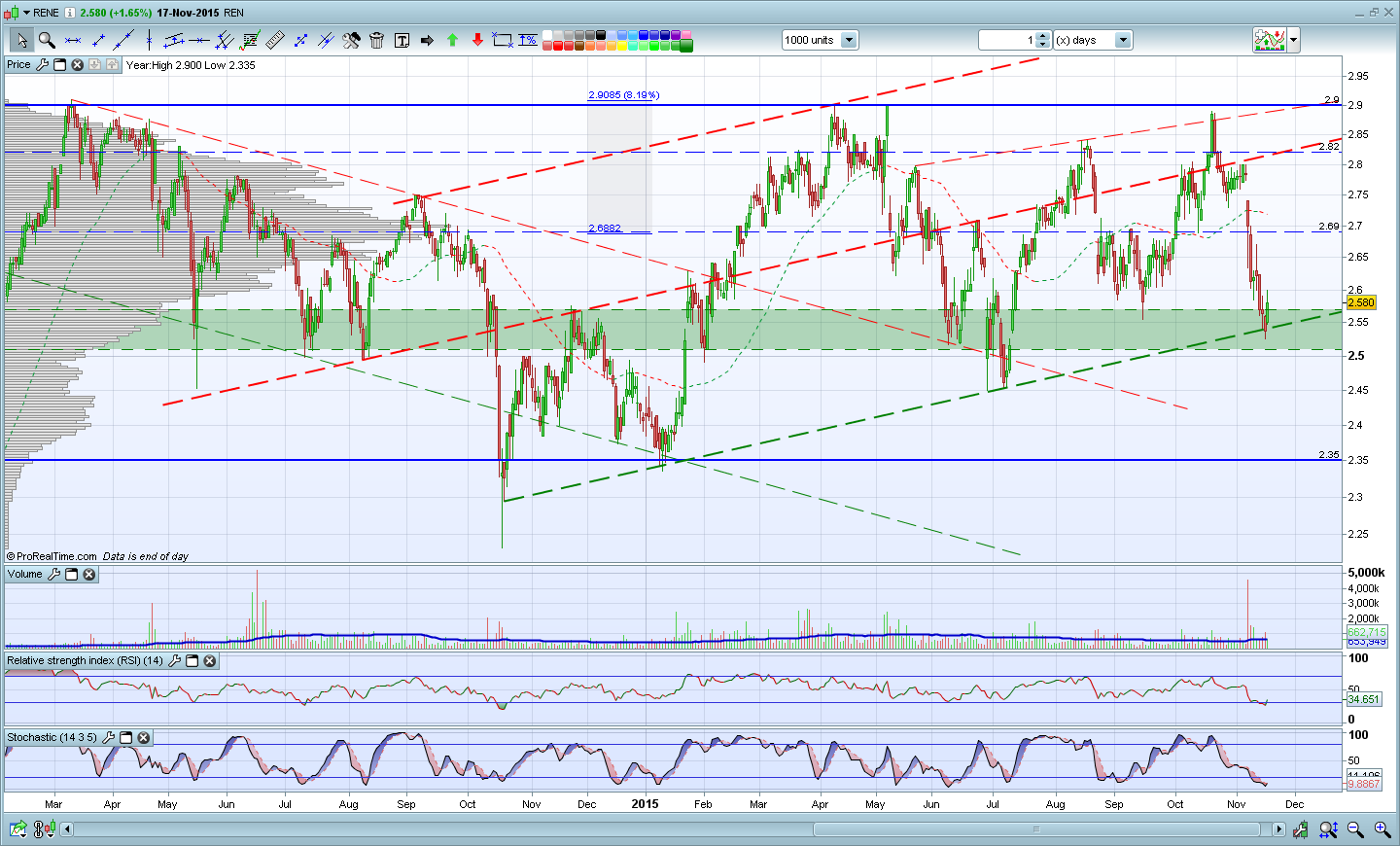Screen dimensions: 1400x846
Task: Maximize the Volume panel
Action: (x=71, y=575)
